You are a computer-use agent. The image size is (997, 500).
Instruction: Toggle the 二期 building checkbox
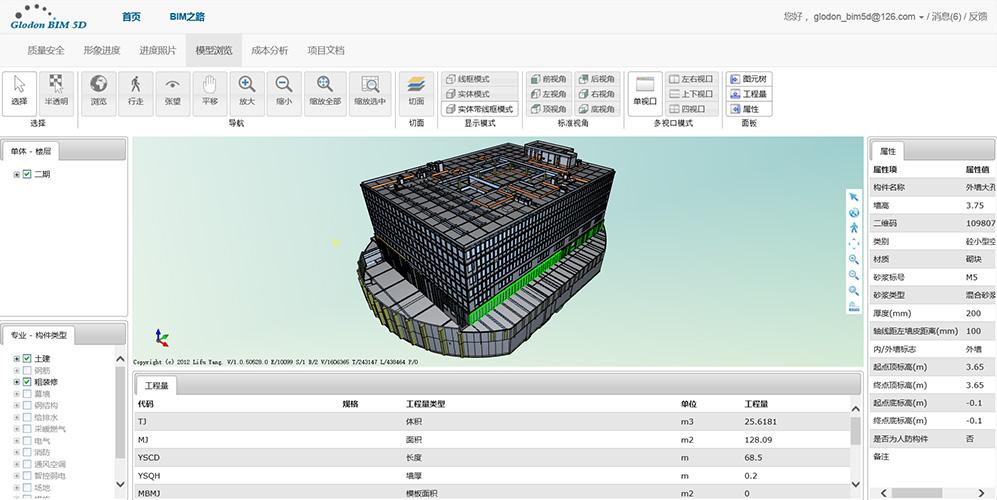(x=27, y=175)
